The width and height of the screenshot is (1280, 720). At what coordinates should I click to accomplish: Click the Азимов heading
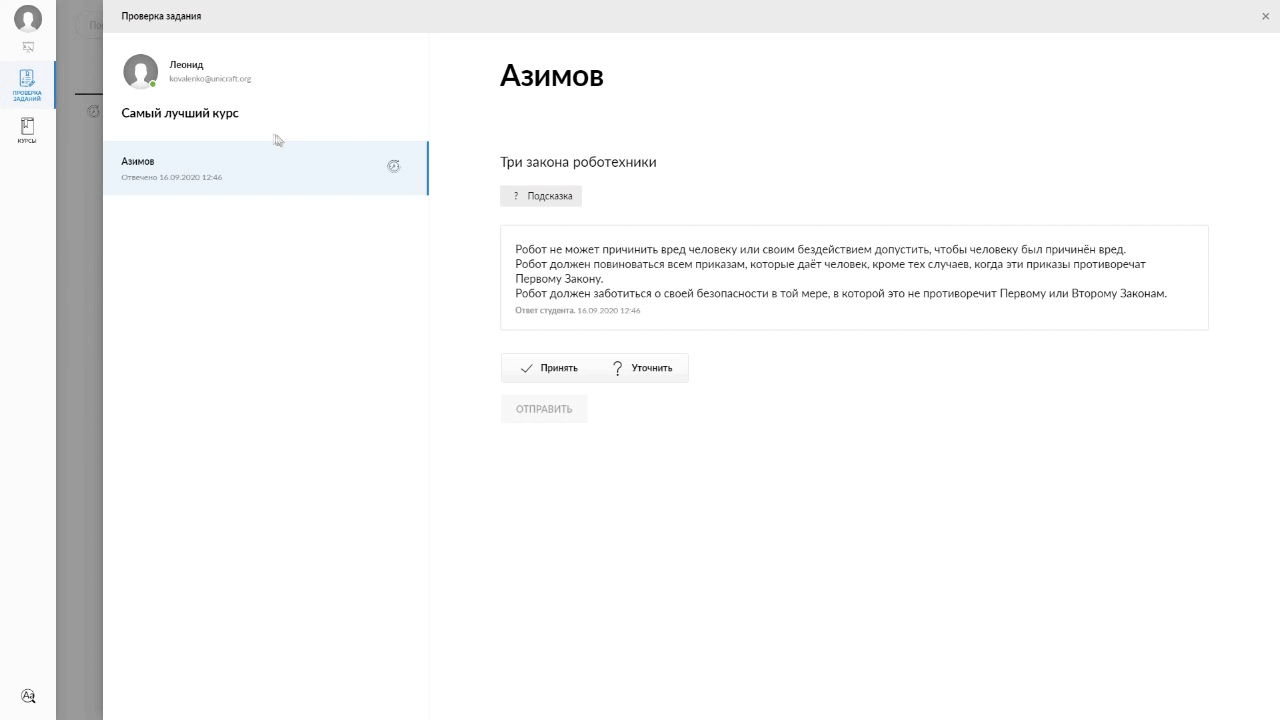pyautogui.click(x=552, y=76)
